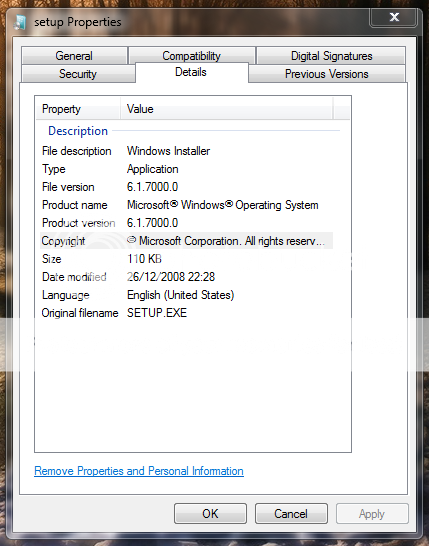Open Remove Properties and Personal Information link

(139, 471)
